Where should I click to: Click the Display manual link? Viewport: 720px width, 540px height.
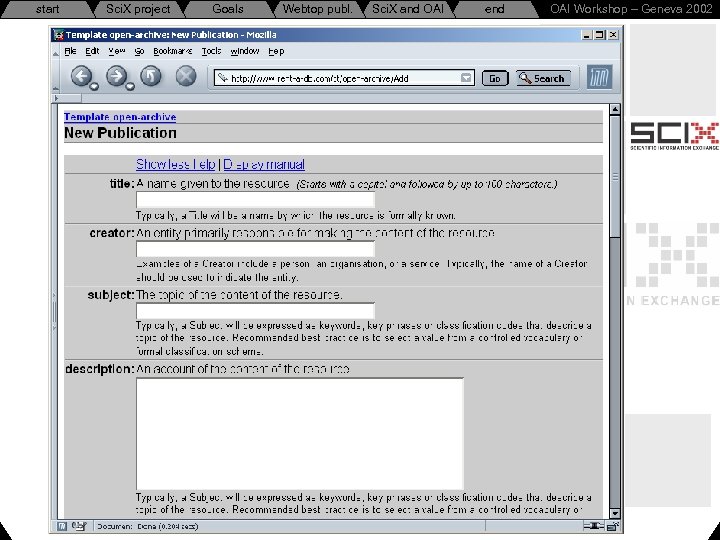(x=264, y=164)
